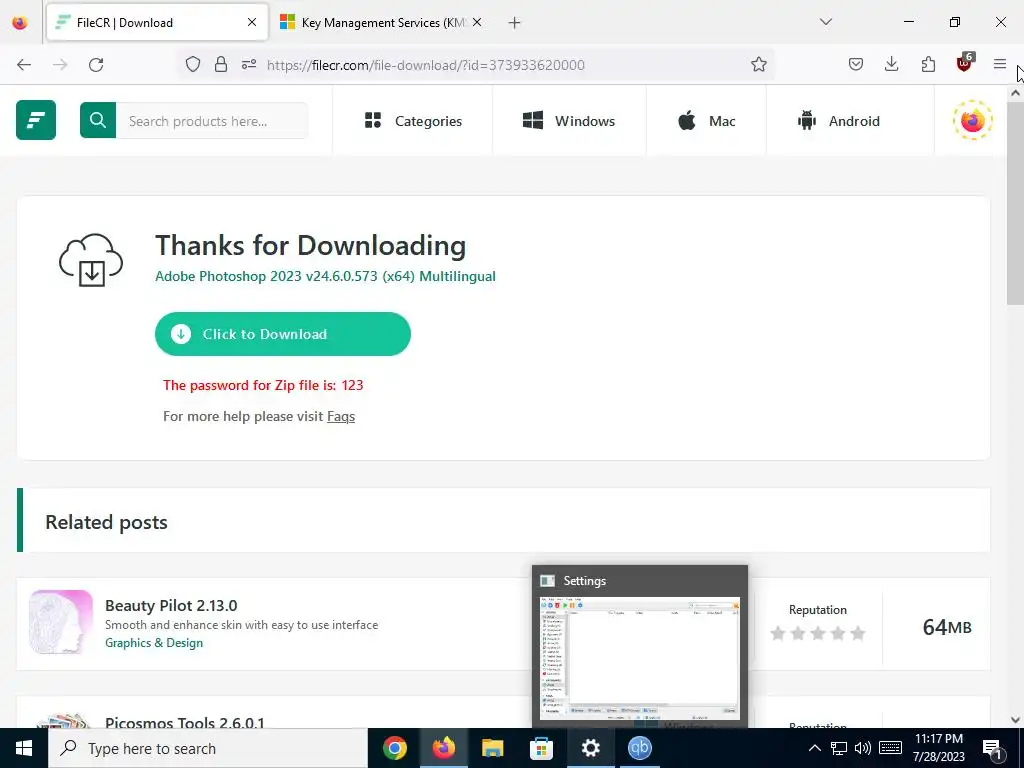The width and height of the screenshot is (1024, 768).
Task: Open Beauty Pilot thumbnail image
Action: pos(61,622)
